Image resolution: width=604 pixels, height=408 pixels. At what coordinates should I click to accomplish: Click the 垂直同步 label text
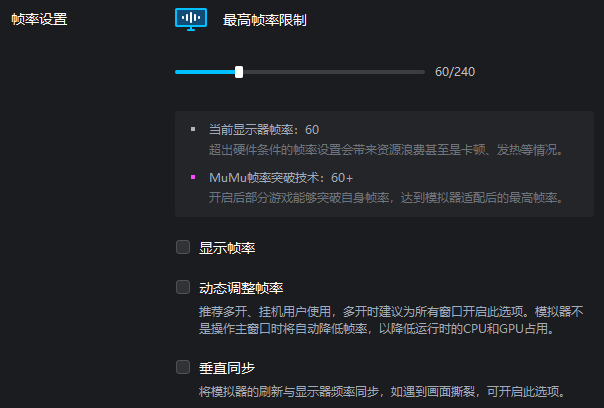(227, 368)
